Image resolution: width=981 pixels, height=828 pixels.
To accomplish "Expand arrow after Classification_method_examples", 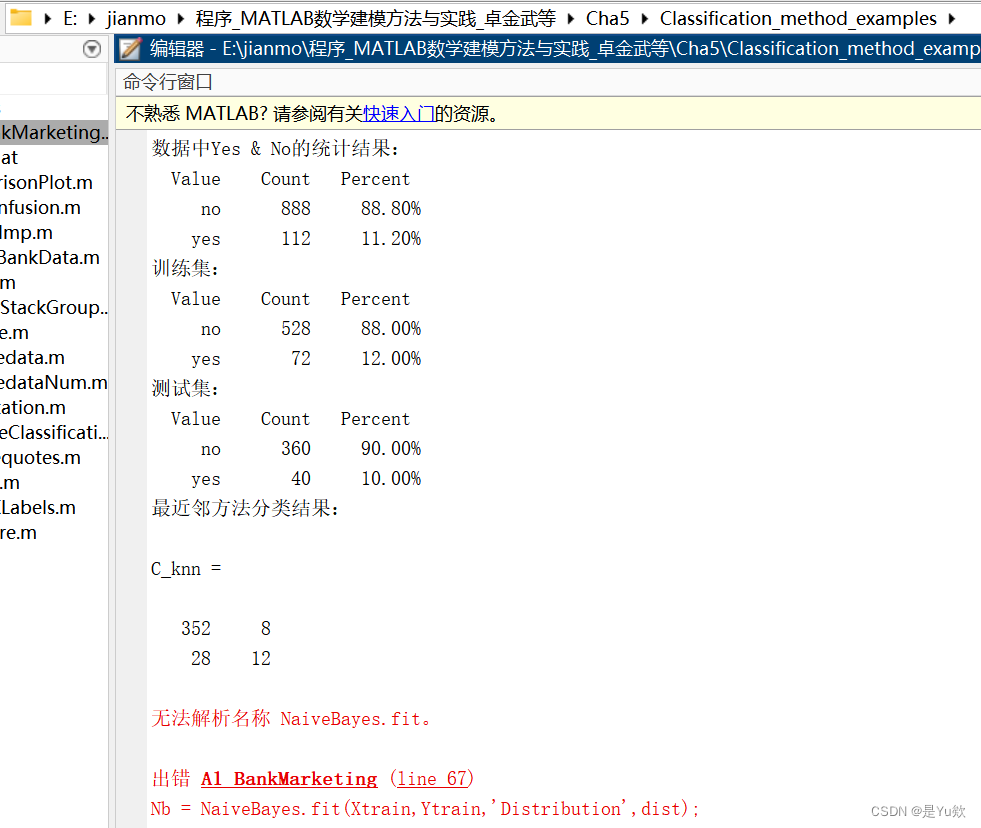I will (952, 19).
